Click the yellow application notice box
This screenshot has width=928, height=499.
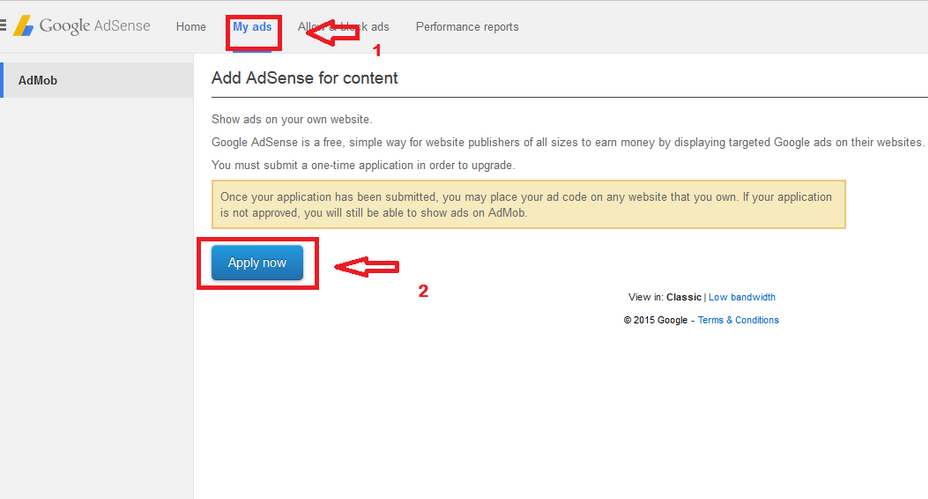529,204
